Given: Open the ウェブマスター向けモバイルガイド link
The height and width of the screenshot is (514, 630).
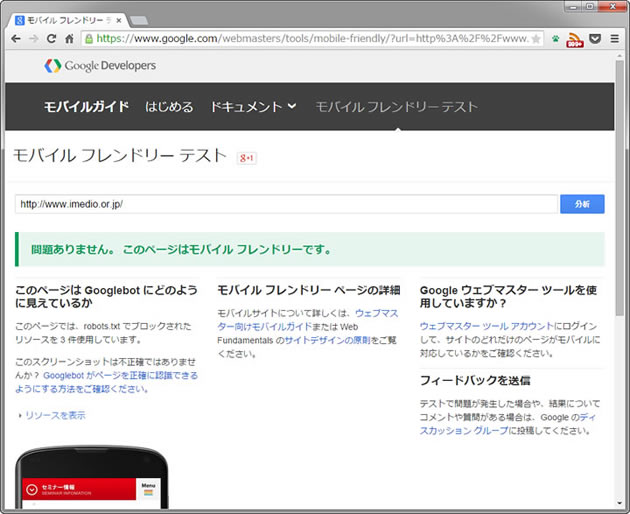Looking at the screenshot, I should tap(308, 320).
